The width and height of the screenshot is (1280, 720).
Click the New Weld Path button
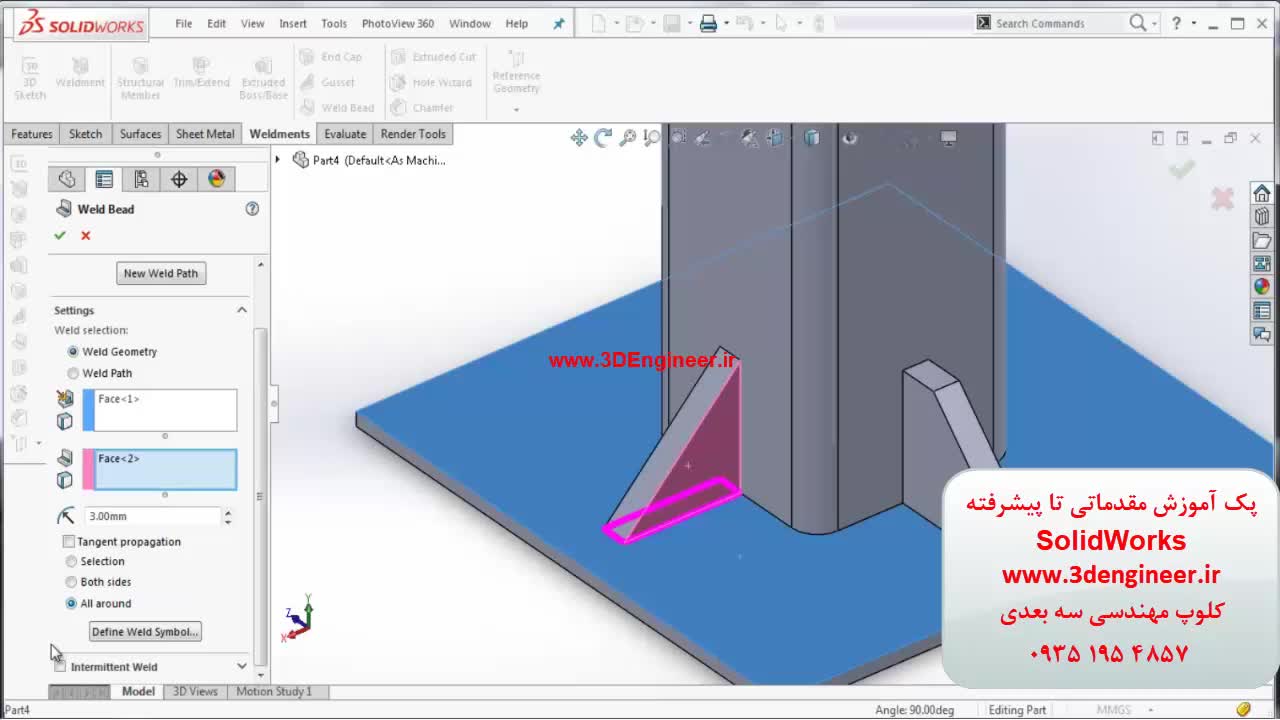(161, 273)
